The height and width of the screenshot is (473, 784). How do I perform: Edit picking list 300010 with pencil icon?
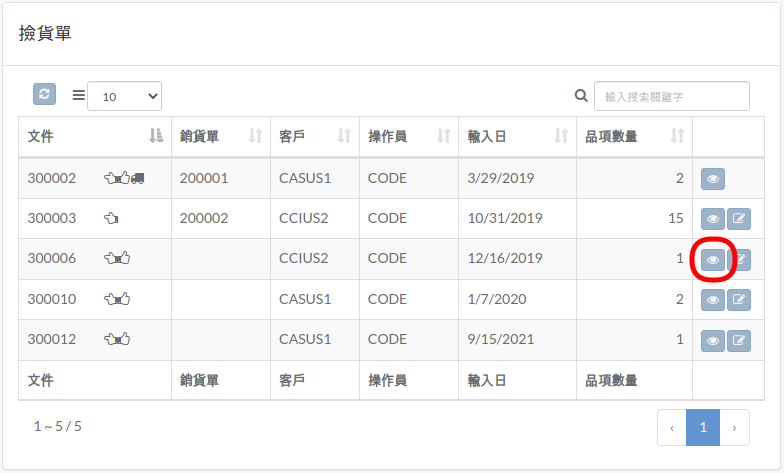(739, 300)
